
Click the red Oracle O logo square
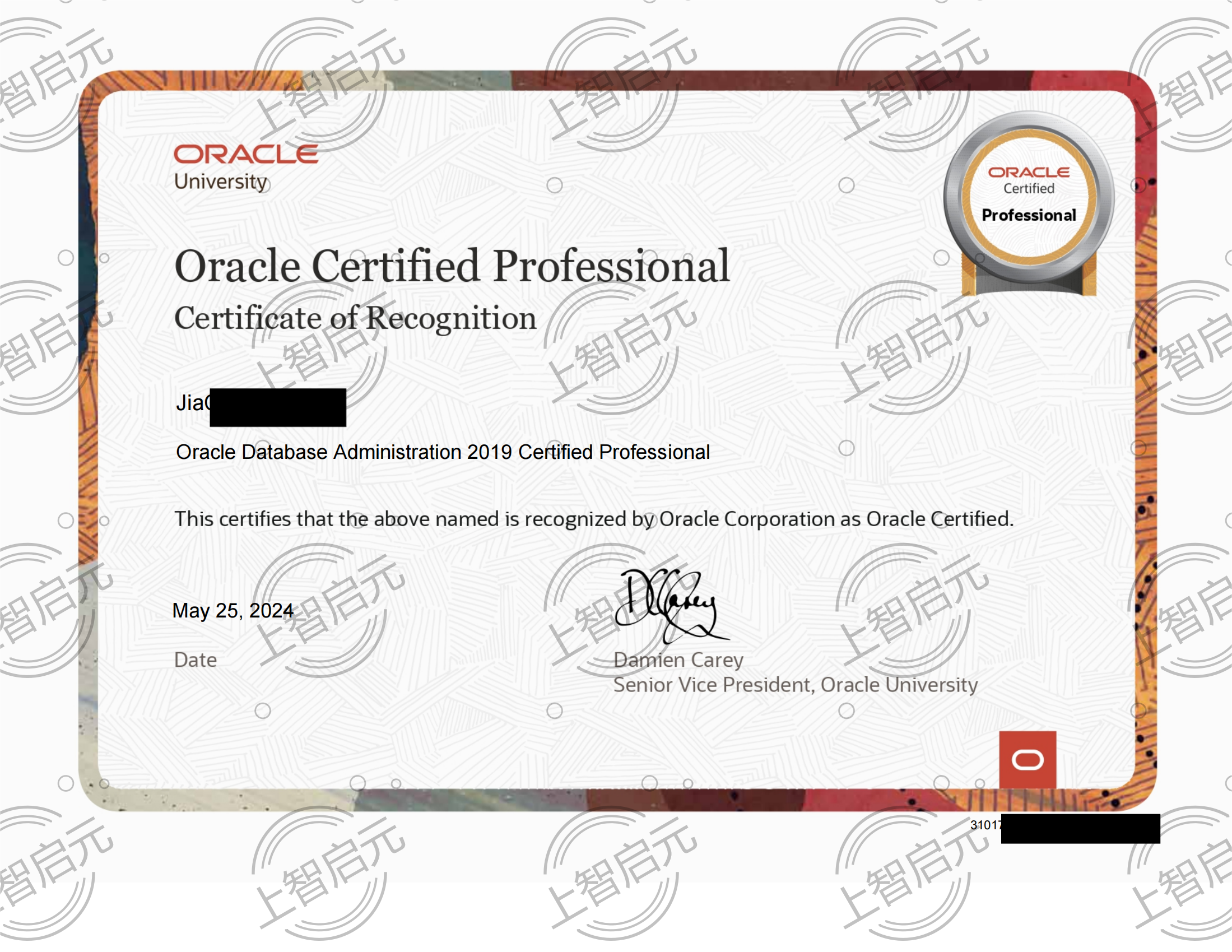(1028, 760)
